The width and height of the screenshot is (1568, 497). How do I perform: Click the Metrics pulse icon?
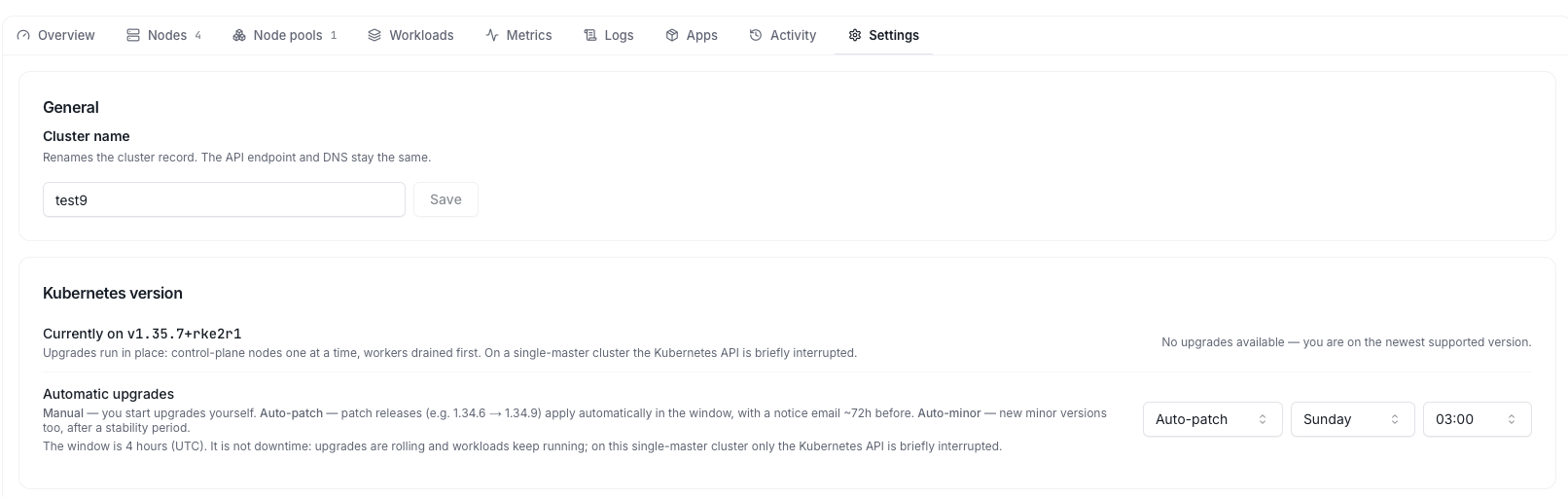(492, 35)
